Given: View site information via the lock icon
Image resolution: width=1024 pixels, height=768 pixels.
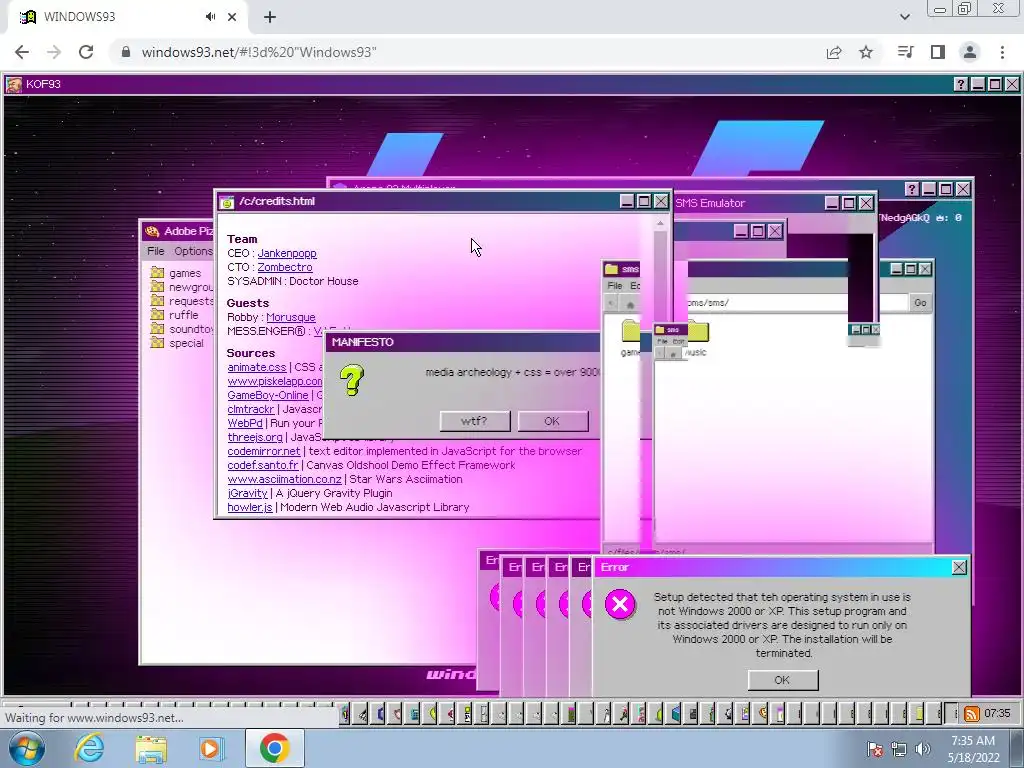Looking at the screenshot, I should pyautogui.click(x=126, y=52).
